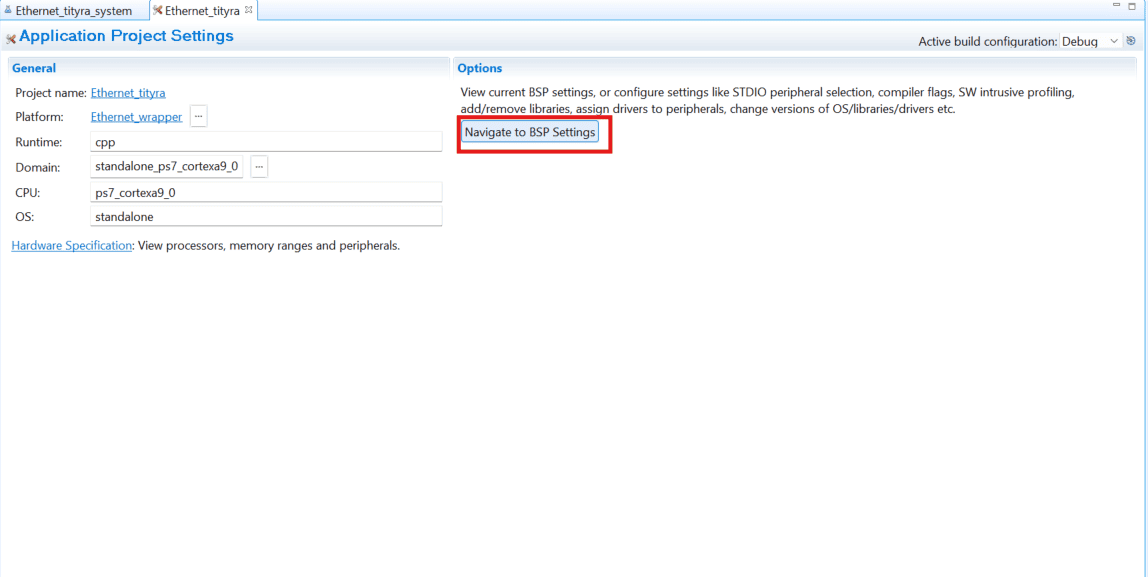Click the Navigate to BSP Settings button
This screenshot has height=577, width=1148.
click(530, 132)
